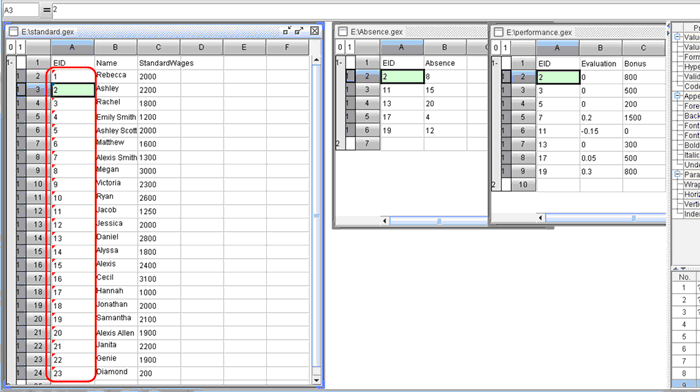Show level 1 in performance.gex
The width and height of the screenshot is (700, 392).
click(506, 48)
